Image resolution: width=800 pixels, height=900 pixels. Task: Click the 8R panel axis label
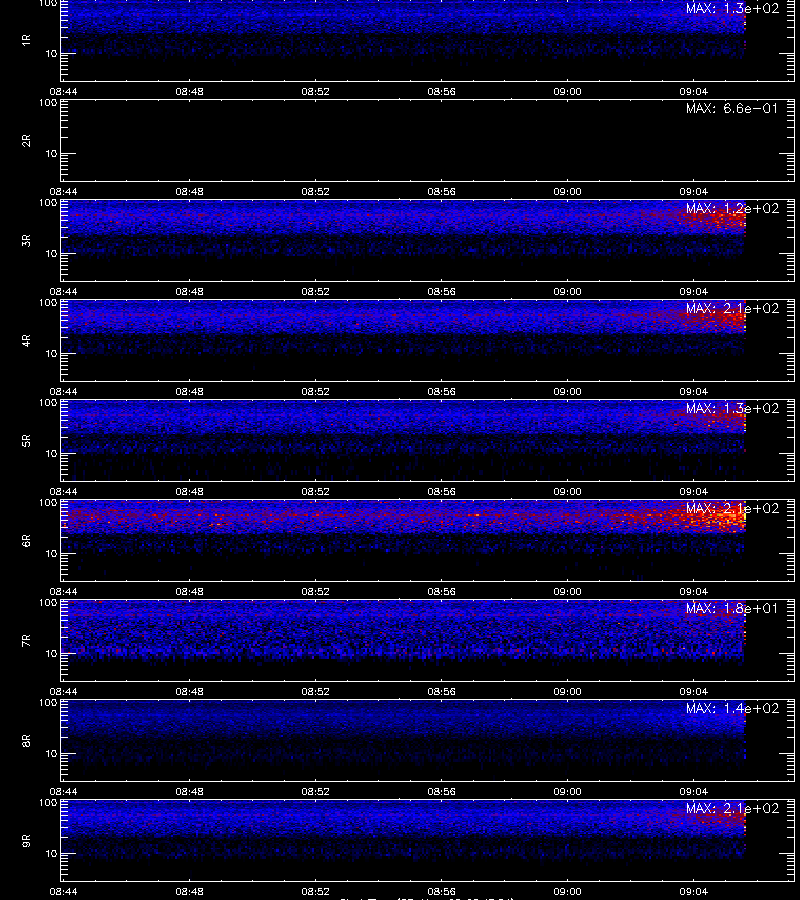coord(26,740)
